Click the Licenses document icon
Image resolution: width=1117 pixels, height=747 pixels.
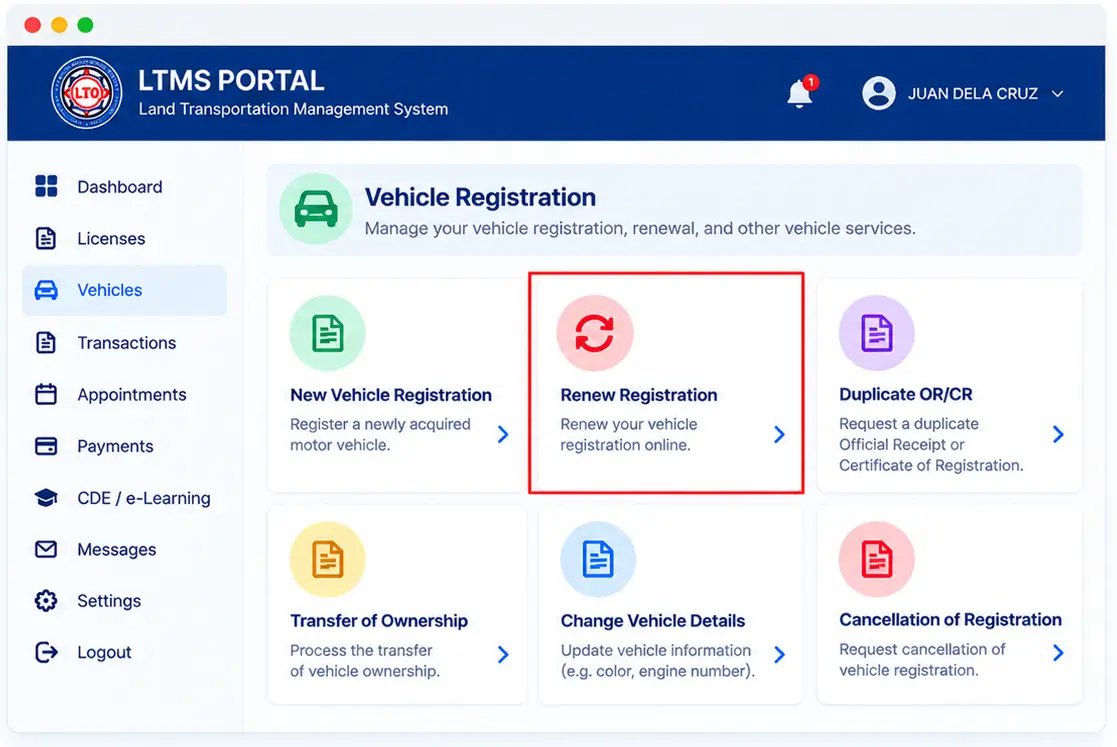[x=46, y=238]
